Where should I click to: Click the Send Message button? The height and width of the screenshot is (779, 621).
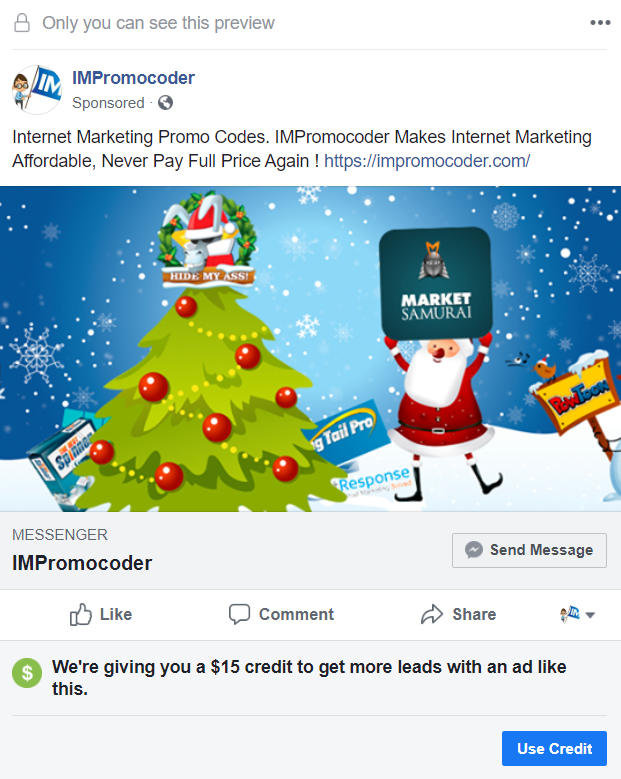[529, 550]
